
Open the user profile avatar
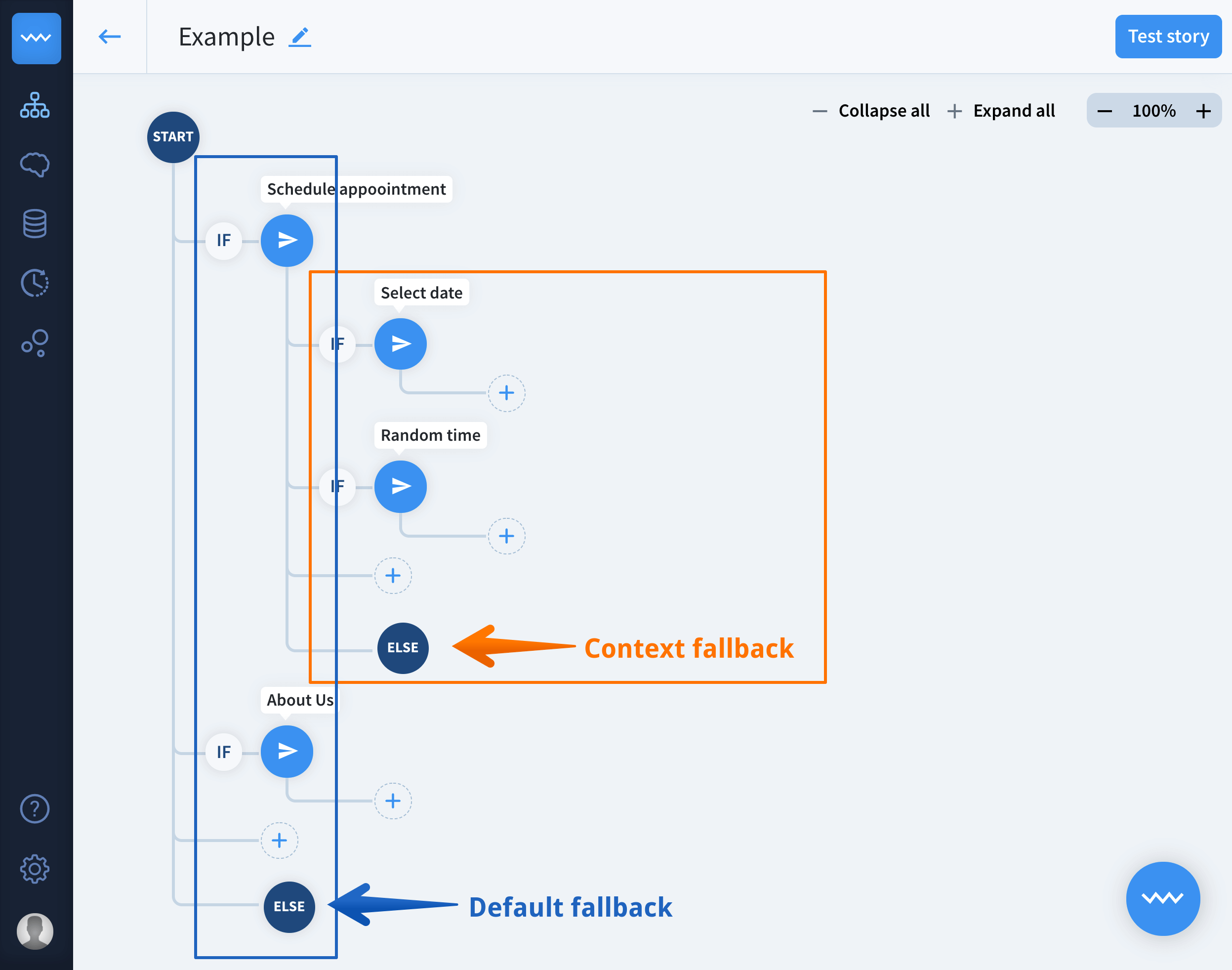coord(35,931)
